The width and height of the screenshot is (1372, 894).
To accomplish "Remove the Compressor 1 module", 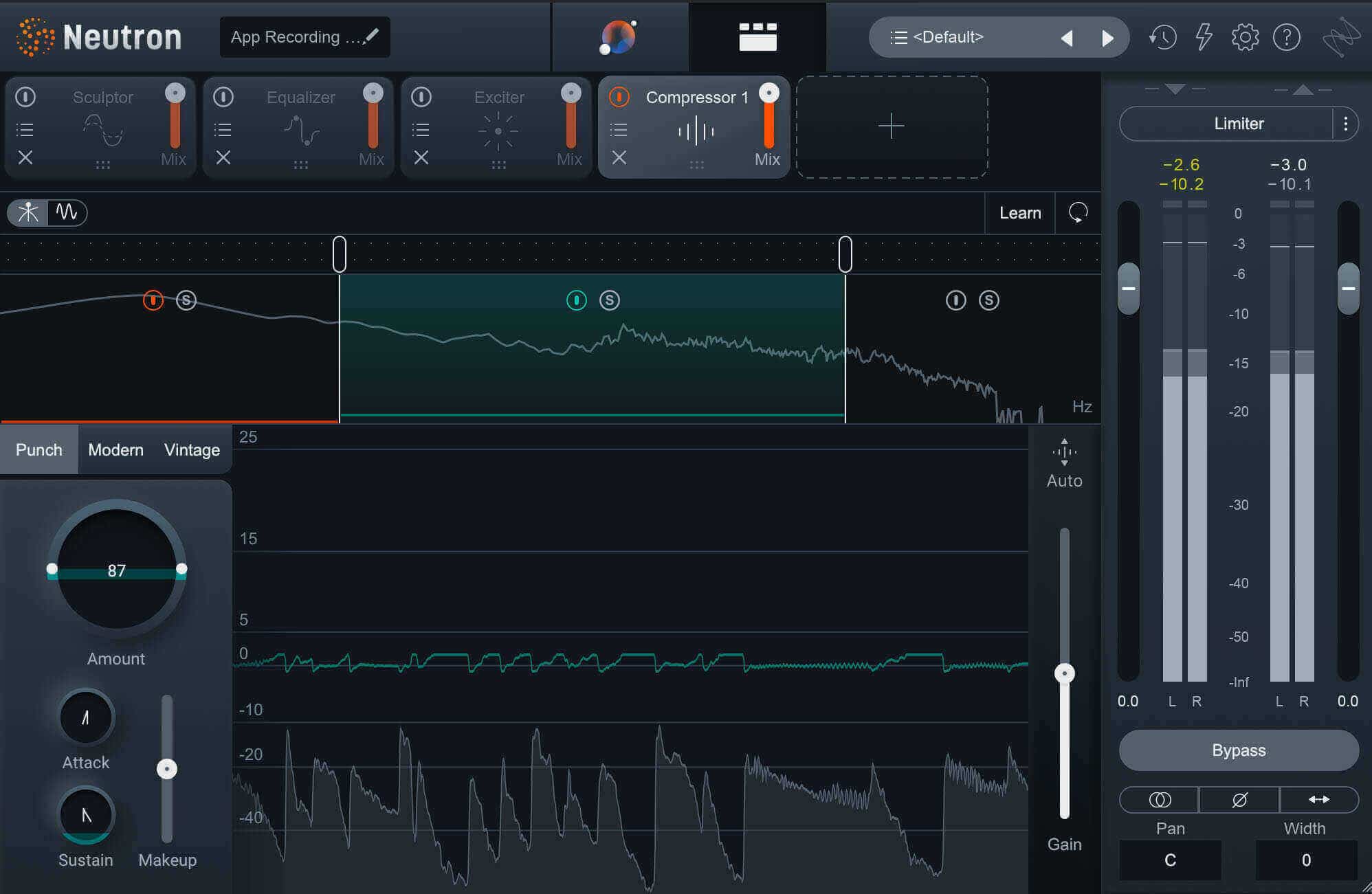I will point(619,158).
